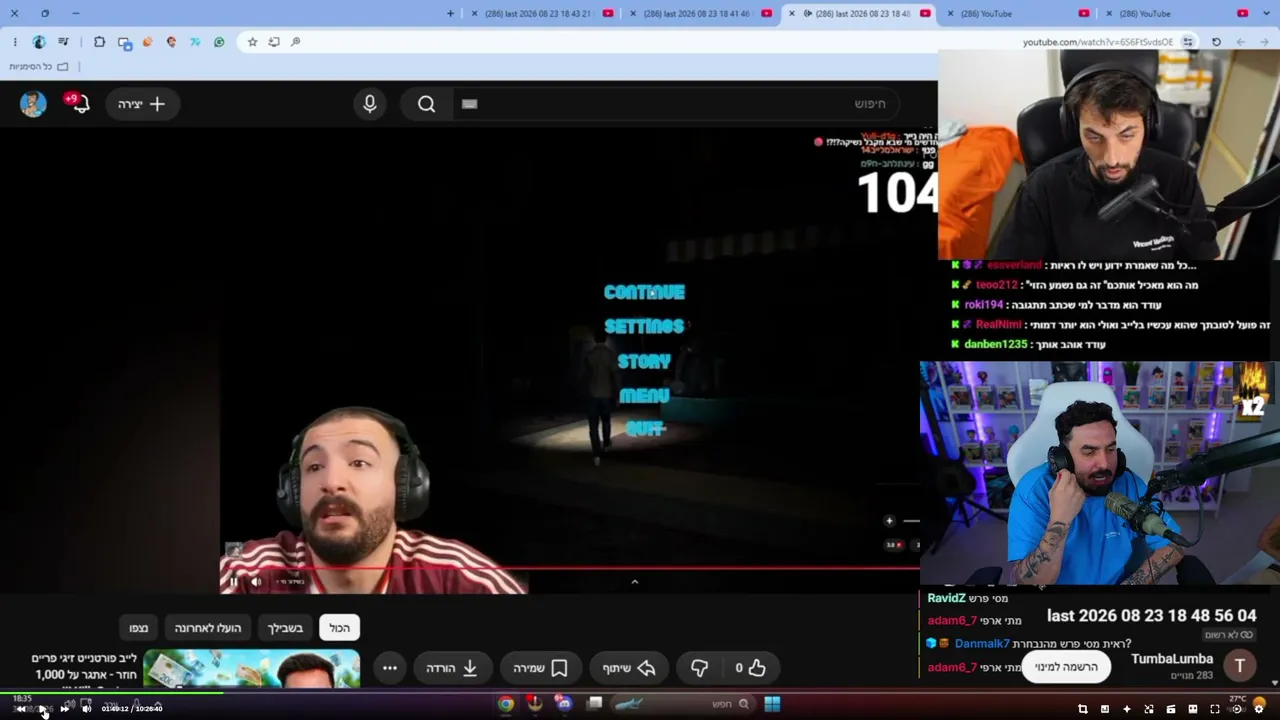
Task: Select the active 'last 2026 08 23 18 48' tab
Action: (860, 13)
